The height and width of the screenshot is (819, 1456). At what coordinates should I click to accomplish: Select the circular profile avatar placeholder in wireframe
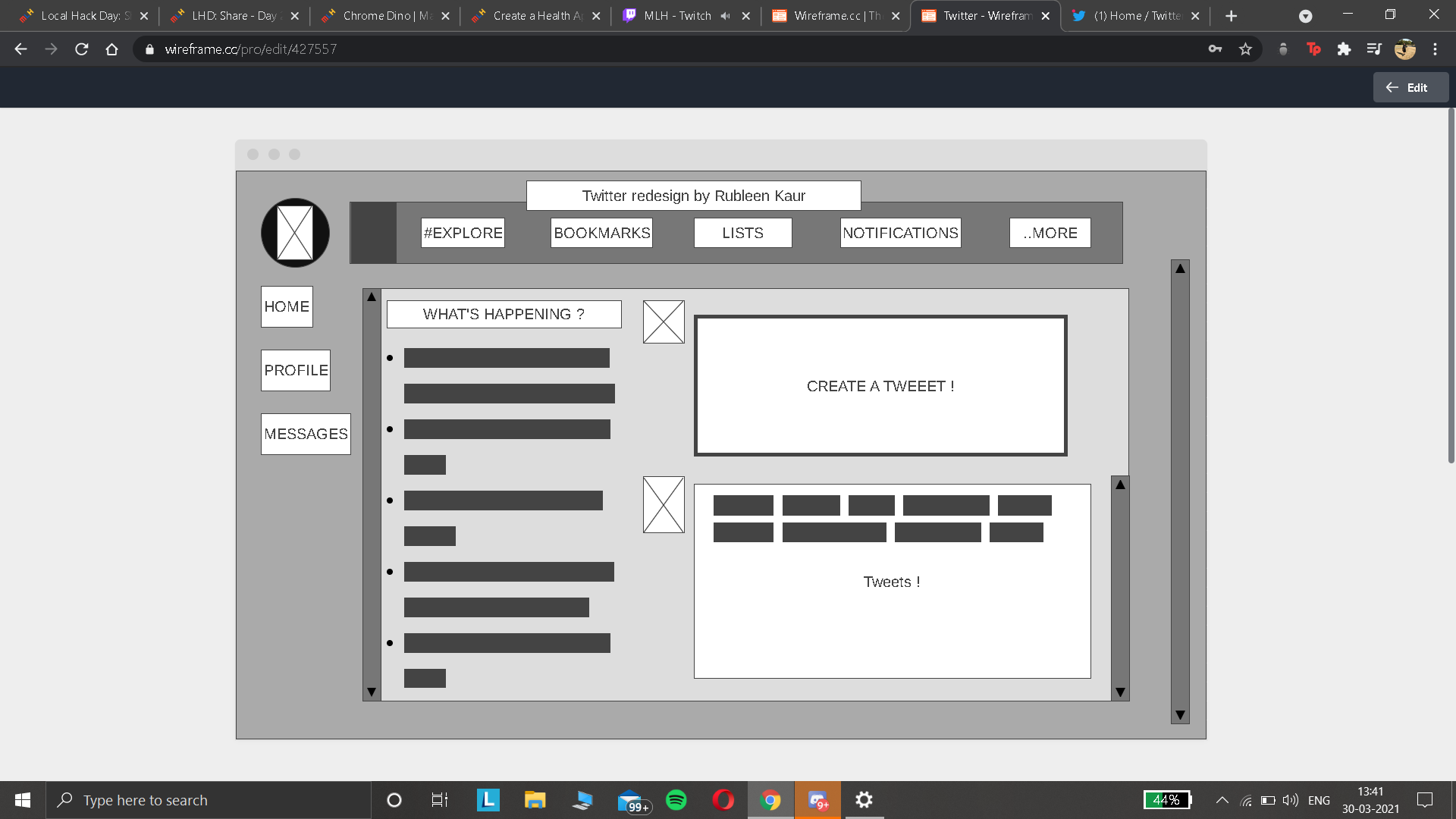[x=295, y=233]
